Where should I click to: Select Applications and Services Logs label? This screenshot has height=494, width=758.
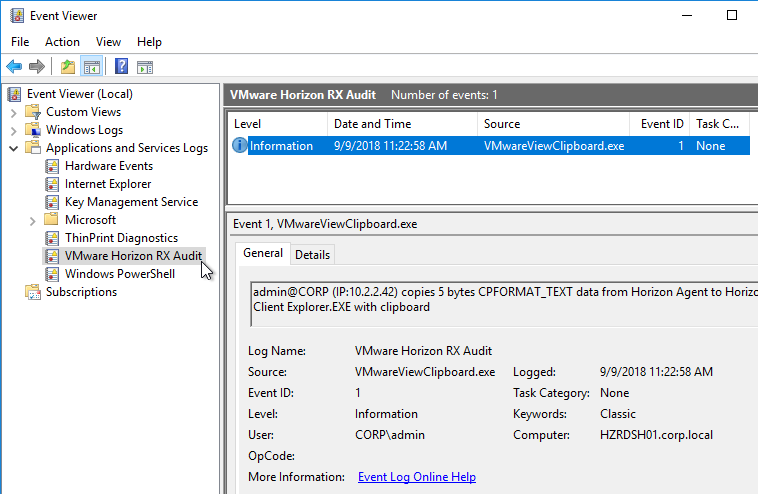point(127,148)
